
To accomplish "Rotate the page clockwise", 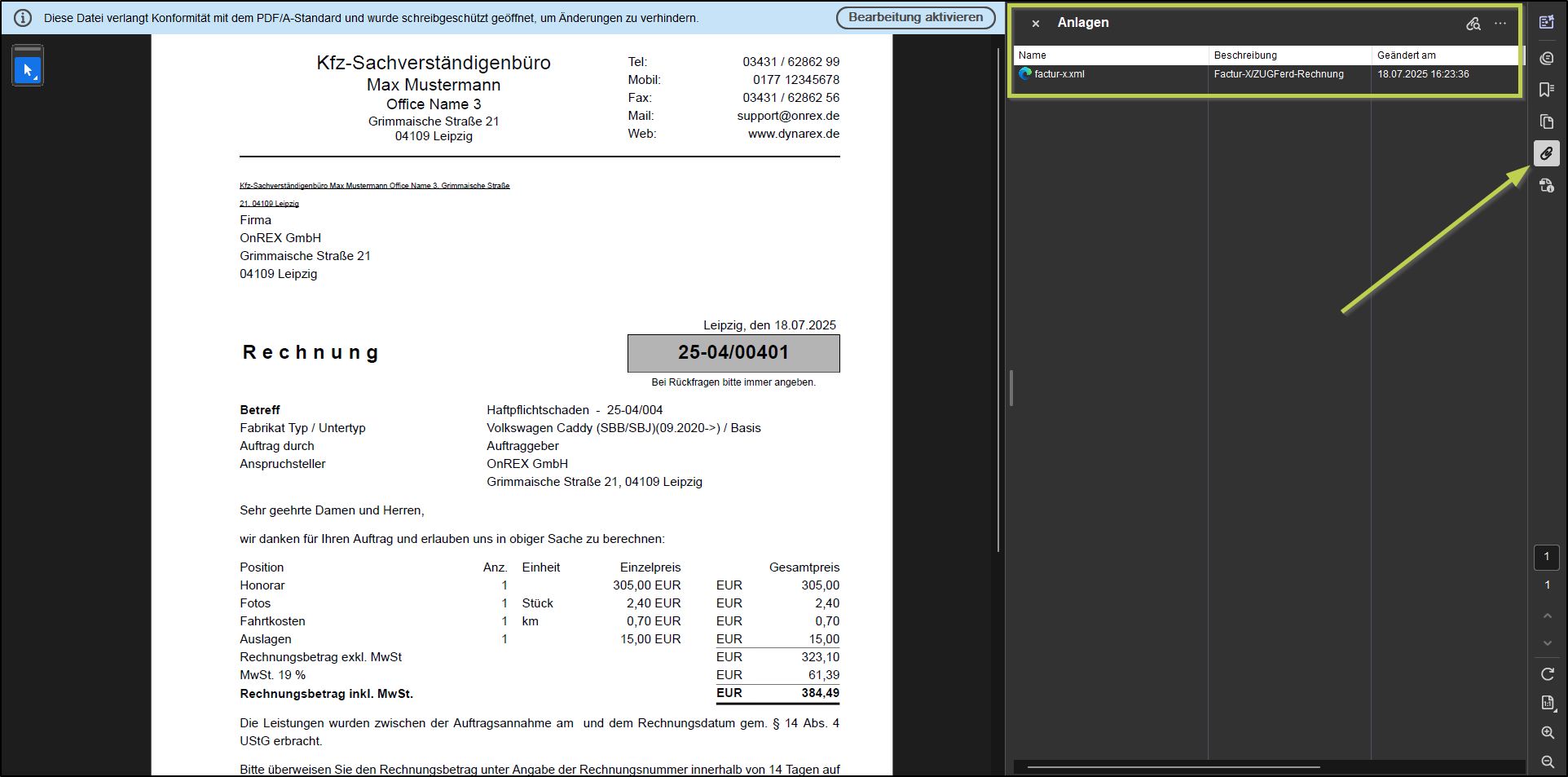I will (x=1547, y=674).
